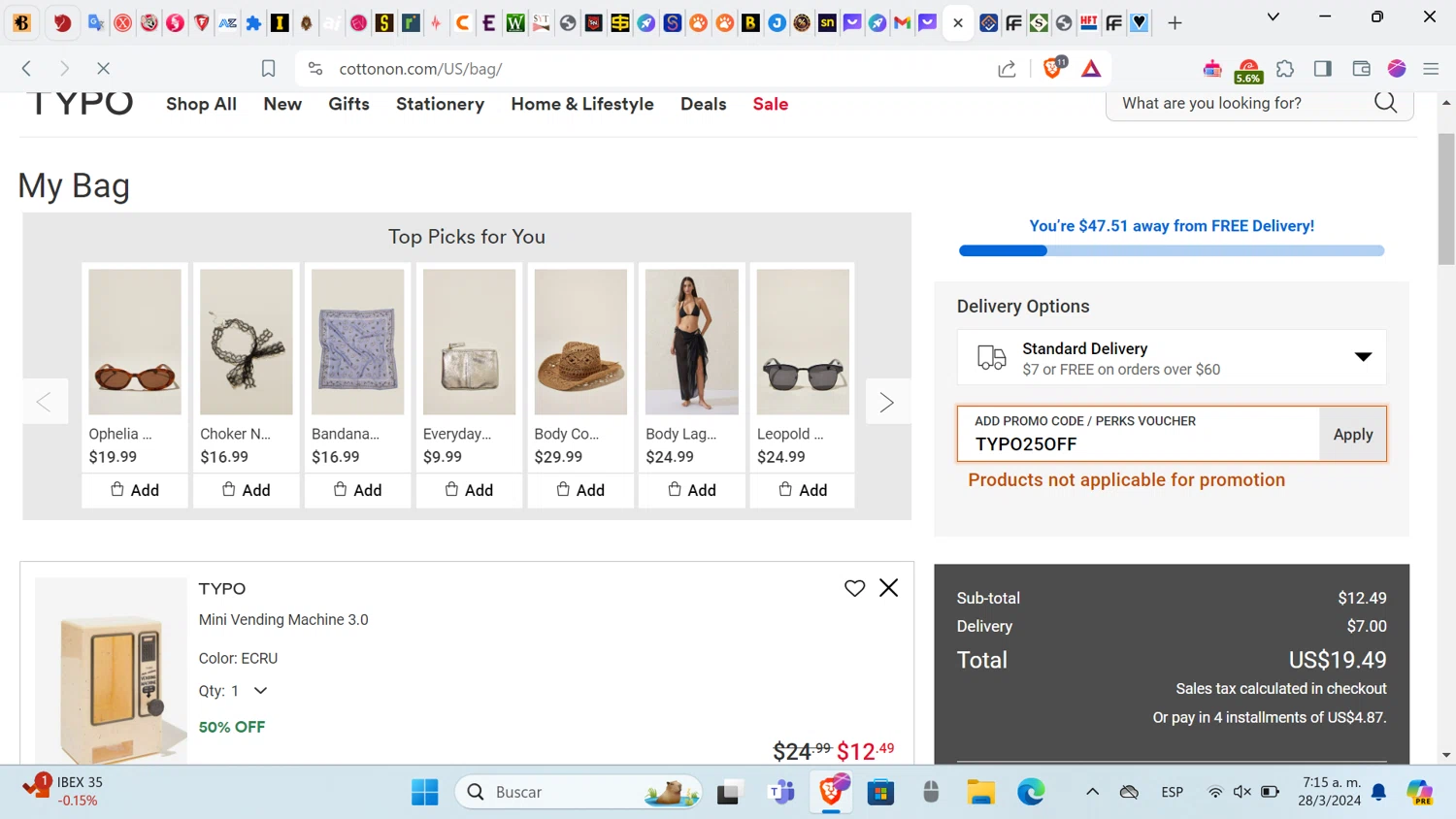
Task: Apply the promo code
Action: coord(1352,434)
